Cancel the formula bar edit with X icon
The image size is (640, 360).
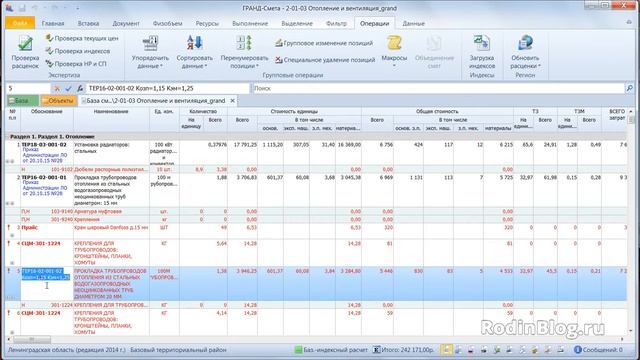pyautogui.click(x=57, y=88)
